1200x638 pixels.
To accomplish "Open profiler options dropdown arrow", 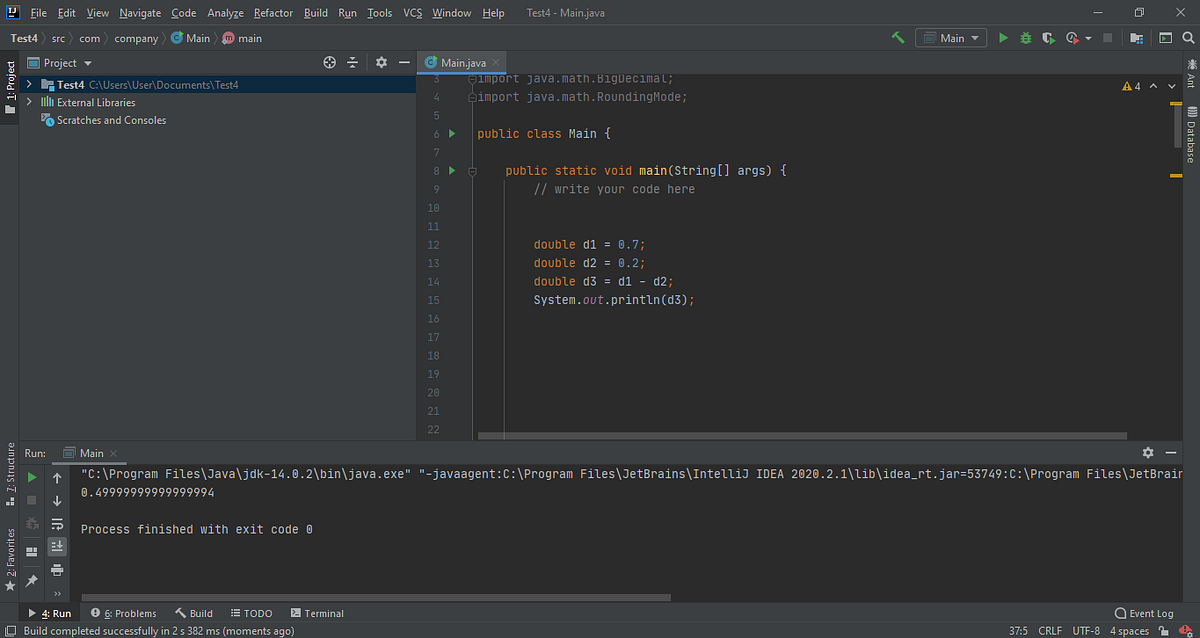I will tap(1086, 38).
